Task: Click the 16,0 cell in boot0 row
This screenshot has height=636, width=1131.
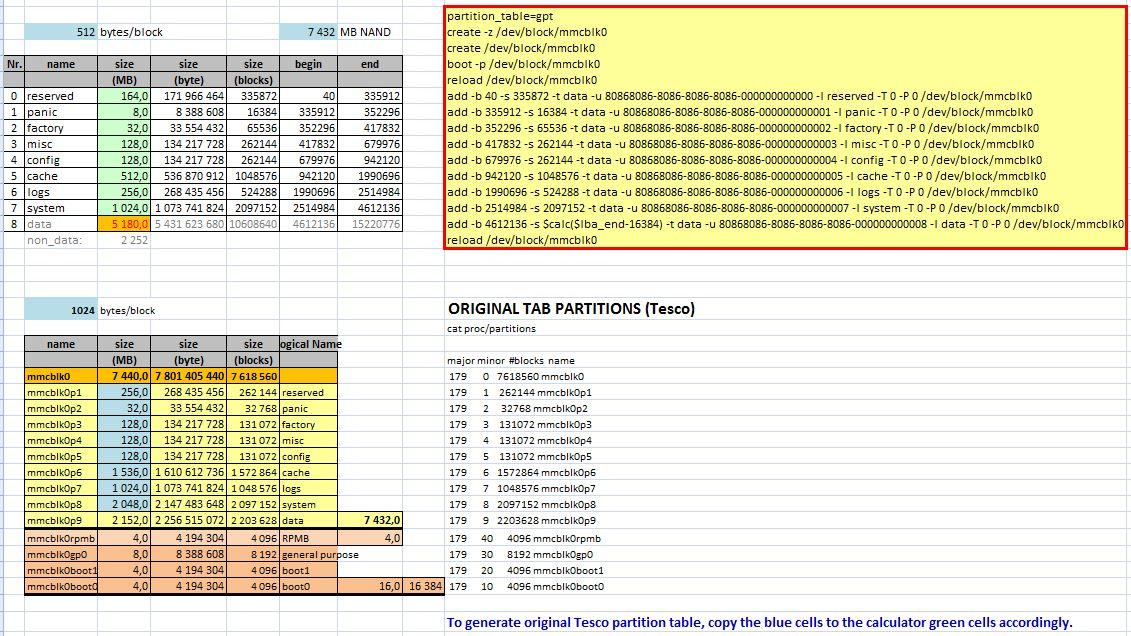Action: pyautogui.click(x=370, y=586)
